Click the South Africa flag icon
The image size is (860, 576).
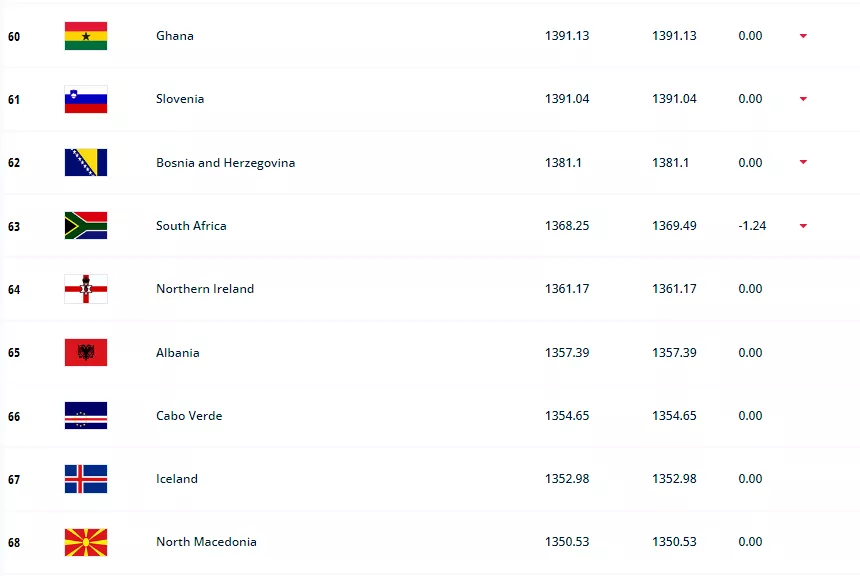tap(85, 226)
